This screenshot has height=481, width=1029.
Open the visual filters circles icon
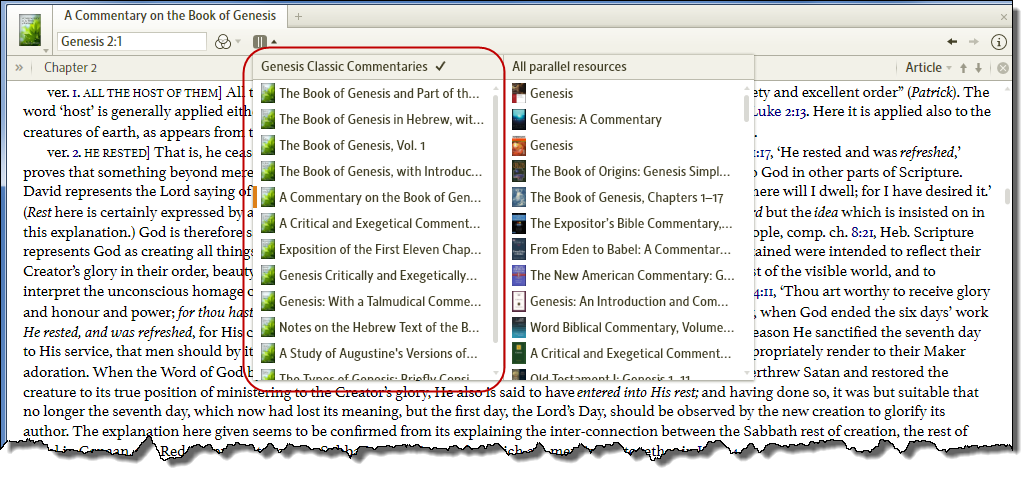223,42
